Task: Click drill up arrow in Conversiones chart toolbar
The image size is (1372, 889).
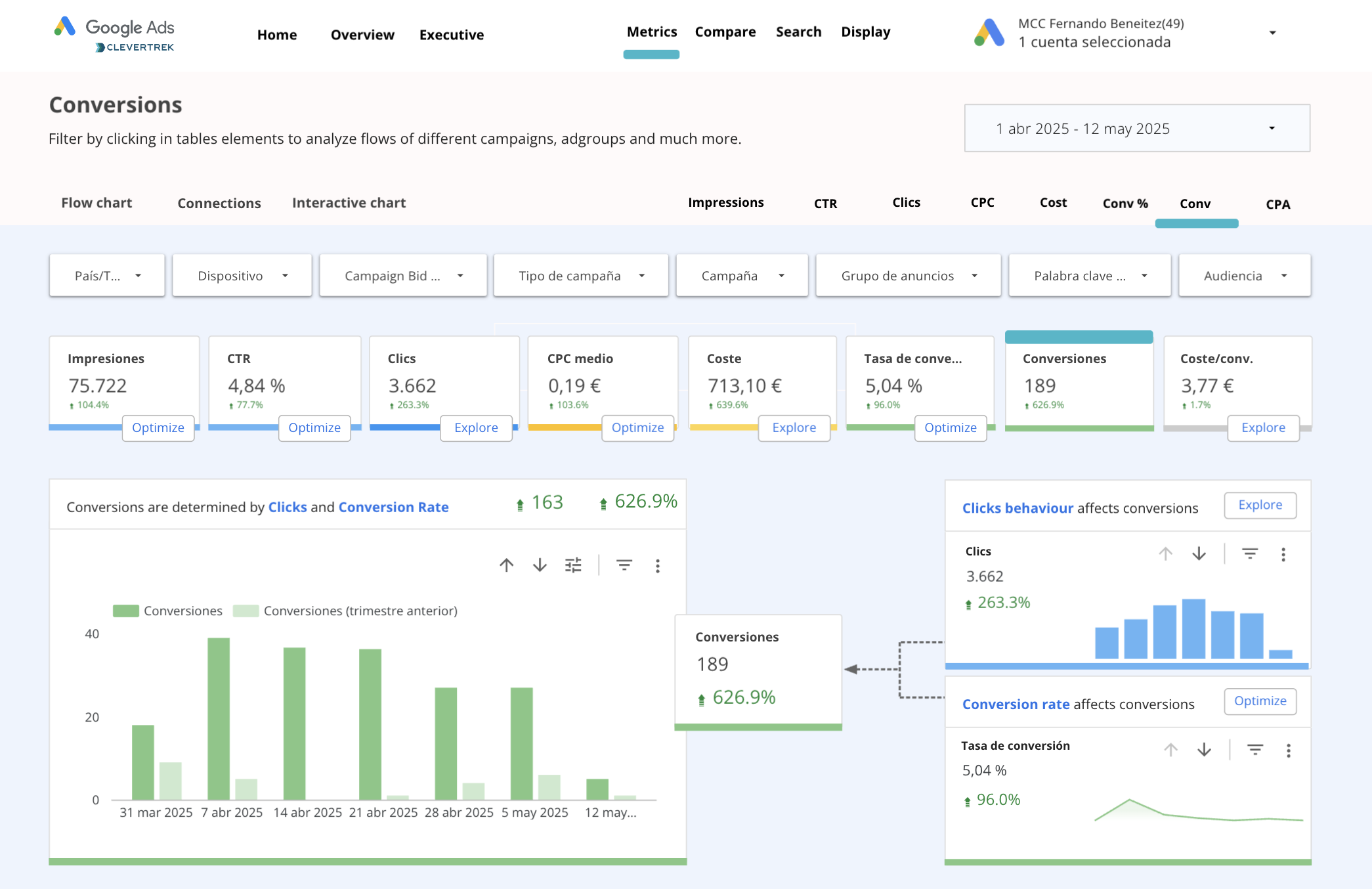Action: pyautogui.click(x=506, y=565)
